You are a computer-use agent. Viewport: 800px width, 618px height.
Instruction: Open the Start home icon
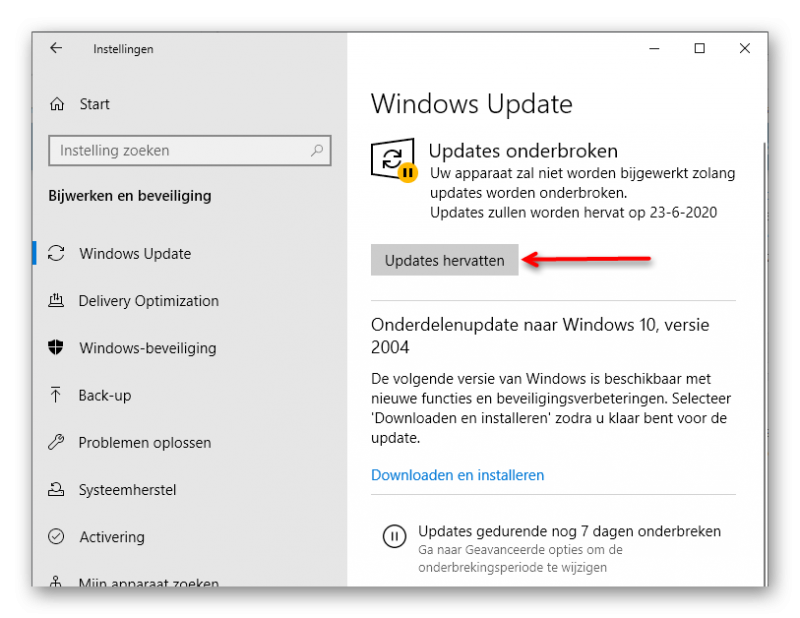click(57, 104)
